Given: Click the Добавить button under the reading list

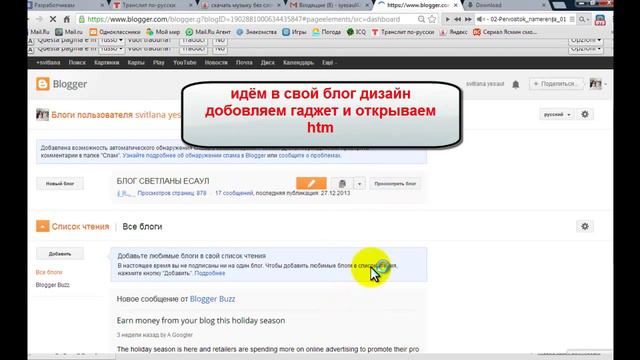Looking at the screenshot, I should click(x=60, y=254).
